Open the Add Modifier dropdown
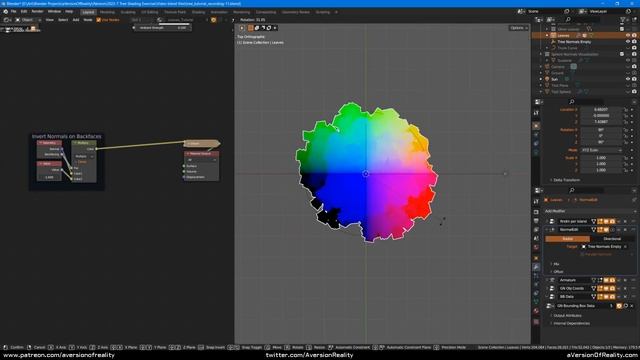The height and width of the screenshot is (360, 640). (590, 211)
